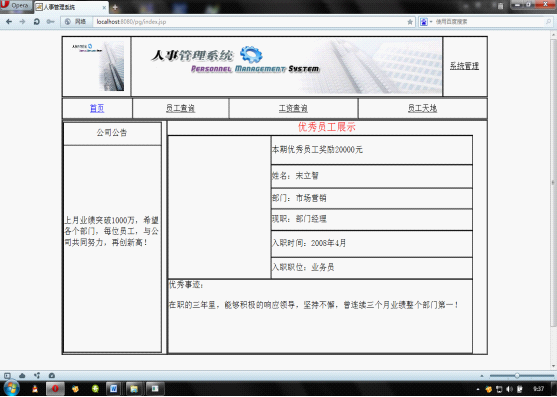Screen dimensions: 557x397
Task: Click the Opera Turbo icon
Action: 52,375
